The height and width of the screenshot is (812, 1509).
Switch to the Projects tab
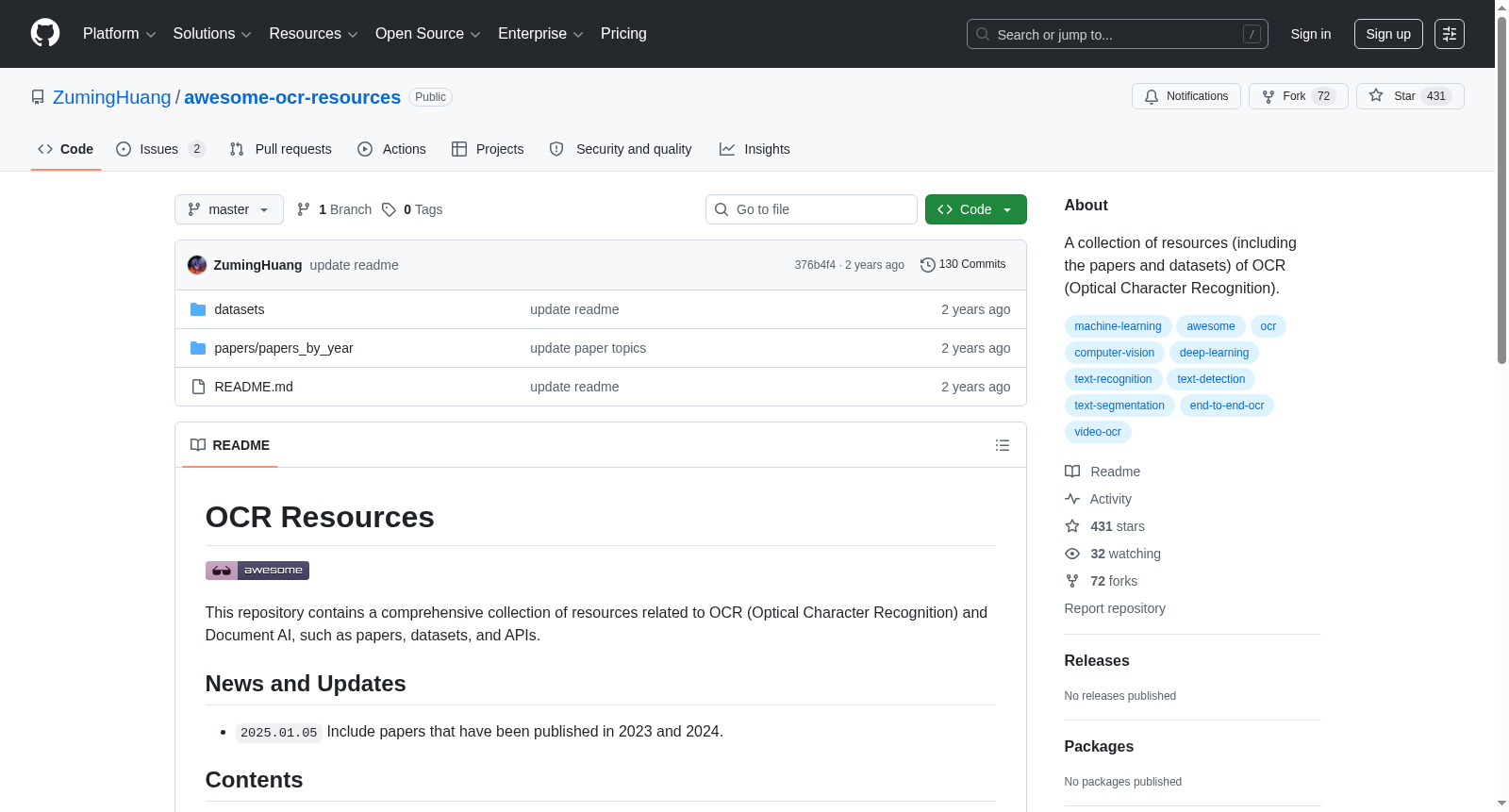click(488, 149)
